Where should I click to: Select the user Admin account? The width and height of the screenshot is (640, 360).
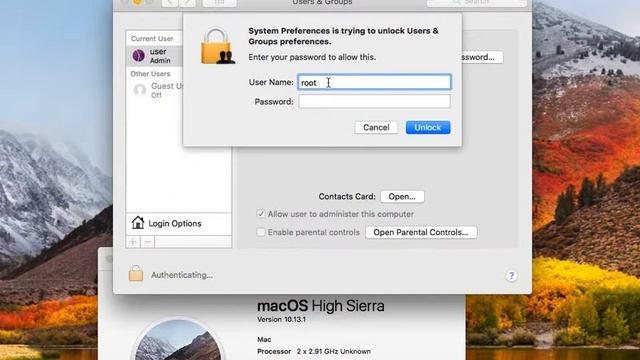coord(155,56)
